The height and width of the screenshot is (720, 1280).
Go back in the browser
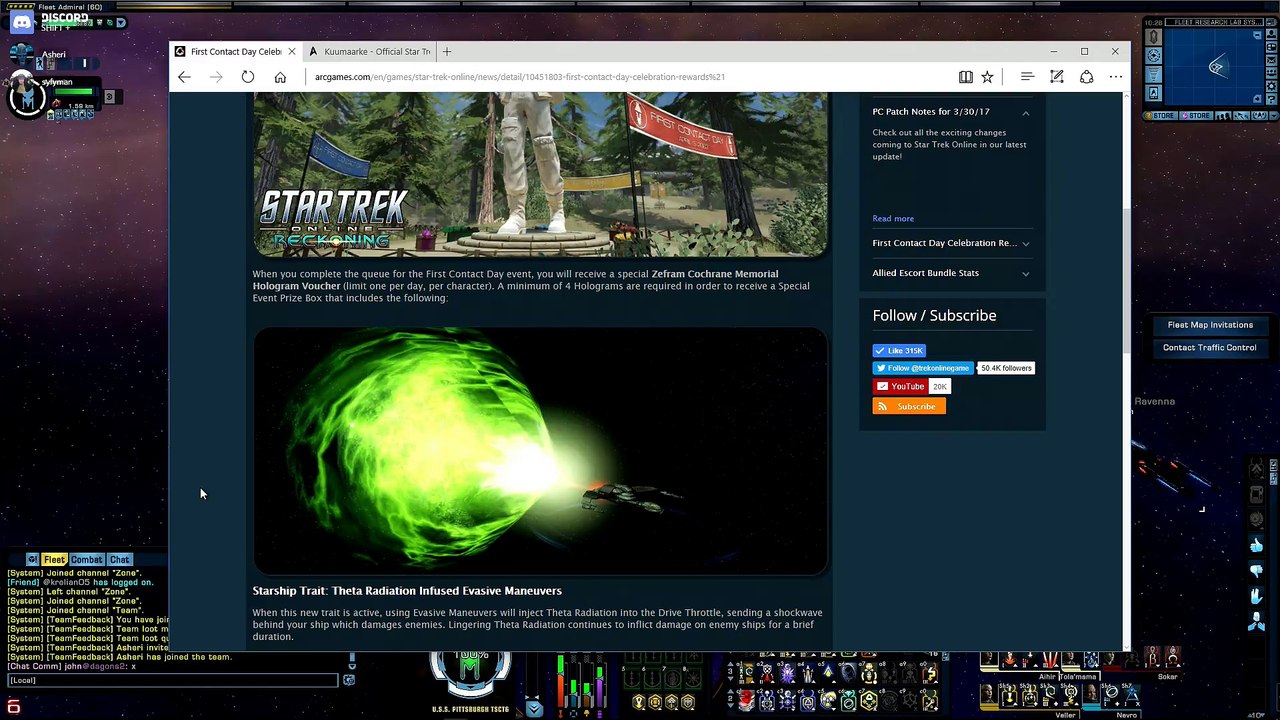(184, 77)
